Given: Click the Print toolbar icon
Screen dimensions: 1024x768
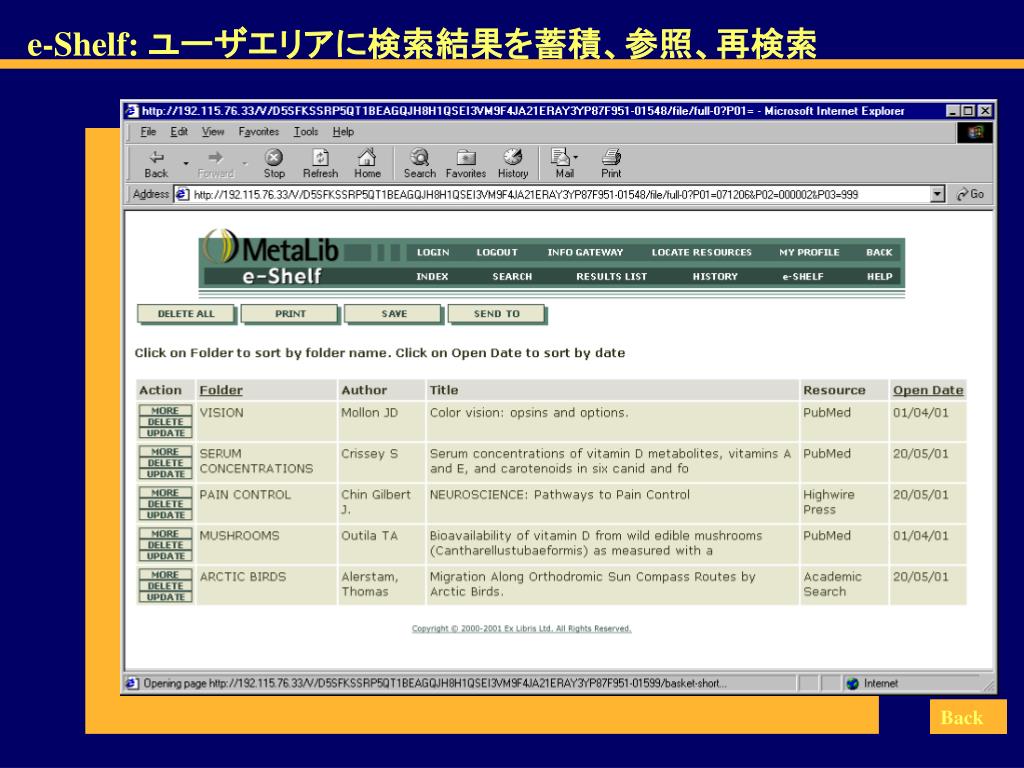Looking at the screenshot, I should (611, 163).
